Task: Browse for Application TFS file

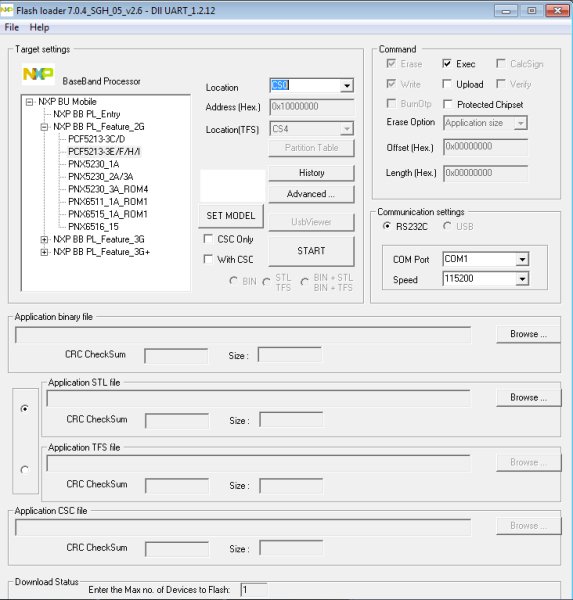Action: click(x=529, y=463)
